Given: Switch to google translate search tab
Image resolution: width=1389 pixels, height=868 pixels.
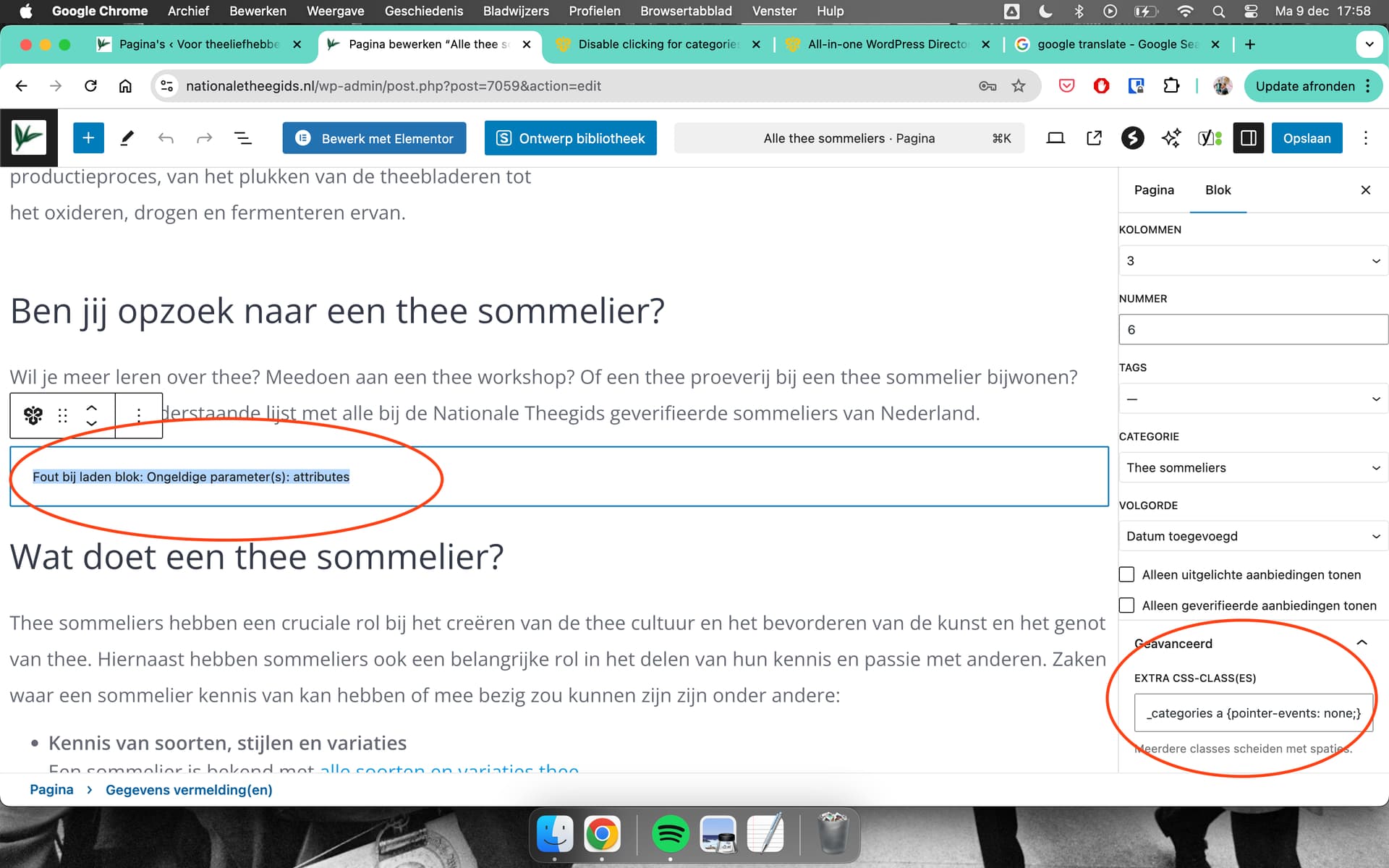Looking at the screenshot, I should click(x=1117, y=44).
